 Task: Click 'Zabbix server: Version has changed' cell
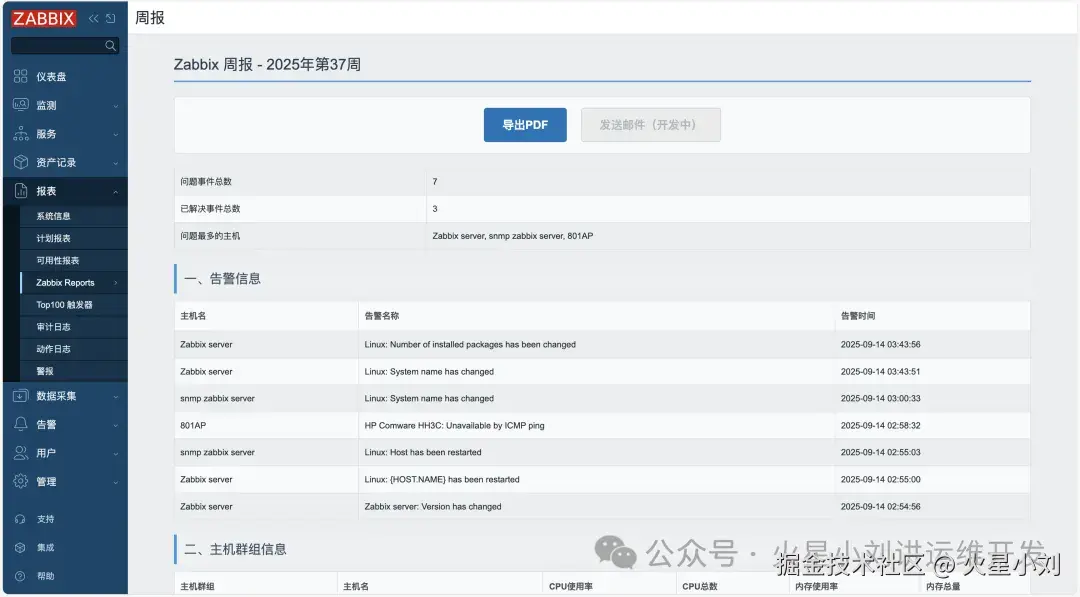point(433,506)
